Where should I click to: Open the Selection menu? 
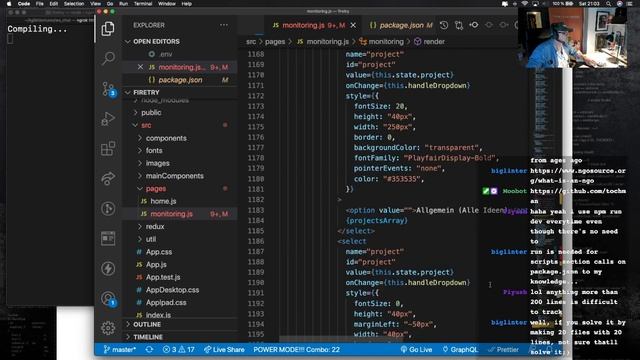click(74, 4)
